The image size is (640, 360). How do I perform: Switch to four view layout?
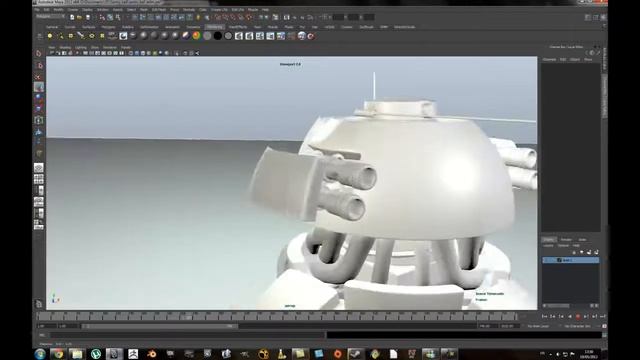[x=39, y=179]
